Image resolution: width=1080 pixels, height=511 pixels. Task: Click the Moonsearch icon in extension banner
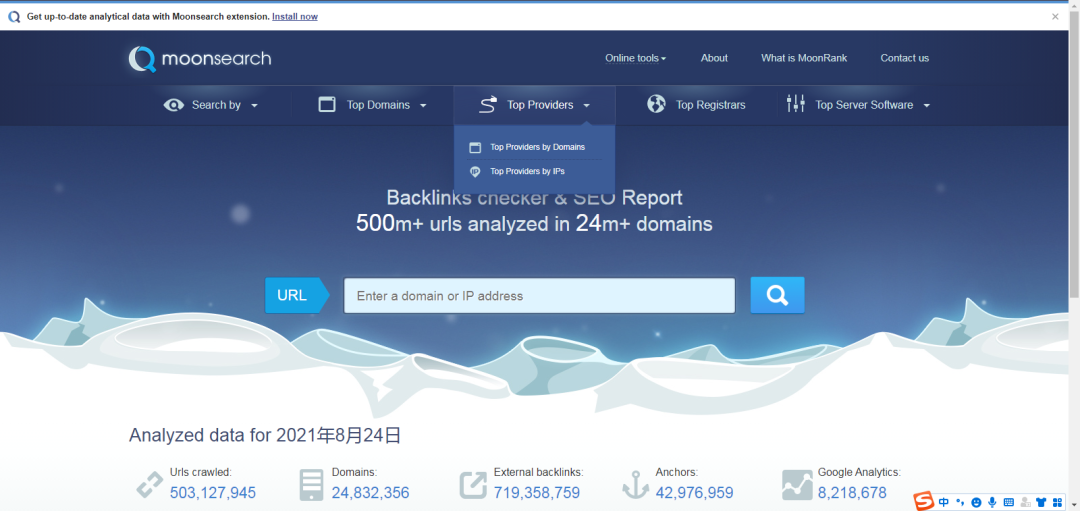14,17
